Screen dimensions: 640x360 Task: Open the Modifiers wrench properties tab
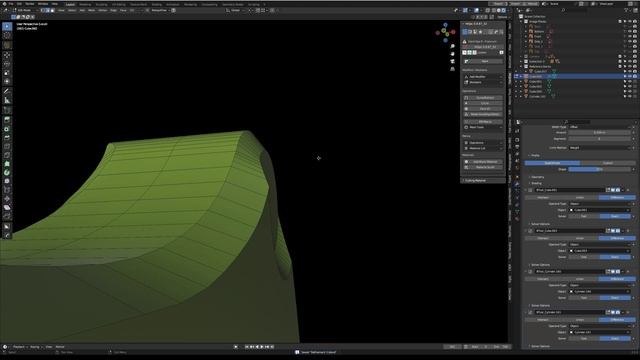[x=517, y=184]
